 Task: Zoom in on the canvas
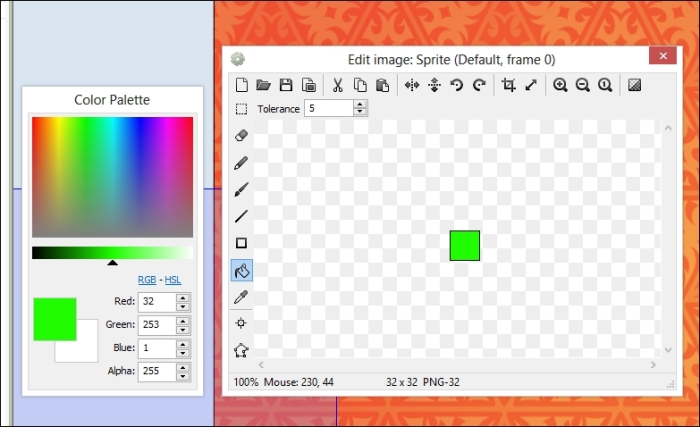coord(560,84)
